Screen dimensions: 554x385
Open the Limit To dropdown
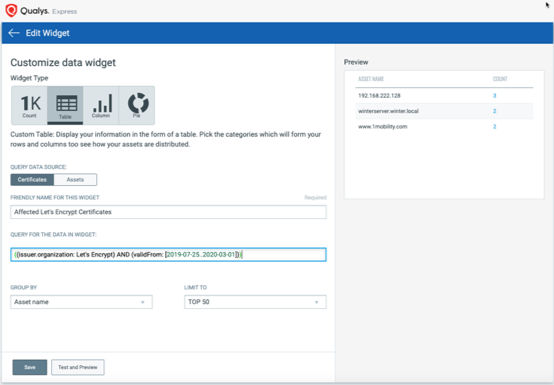[255, 302]
